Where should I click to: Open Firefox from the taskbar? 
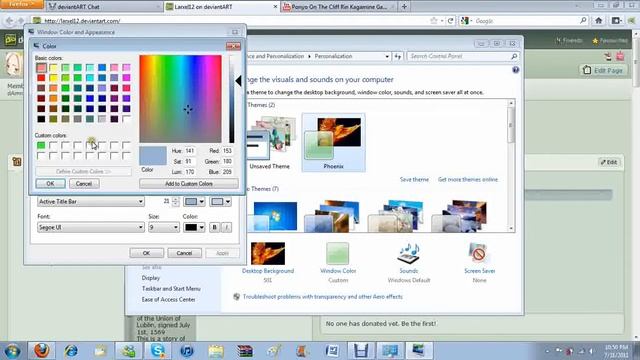[x=41, y=351]
